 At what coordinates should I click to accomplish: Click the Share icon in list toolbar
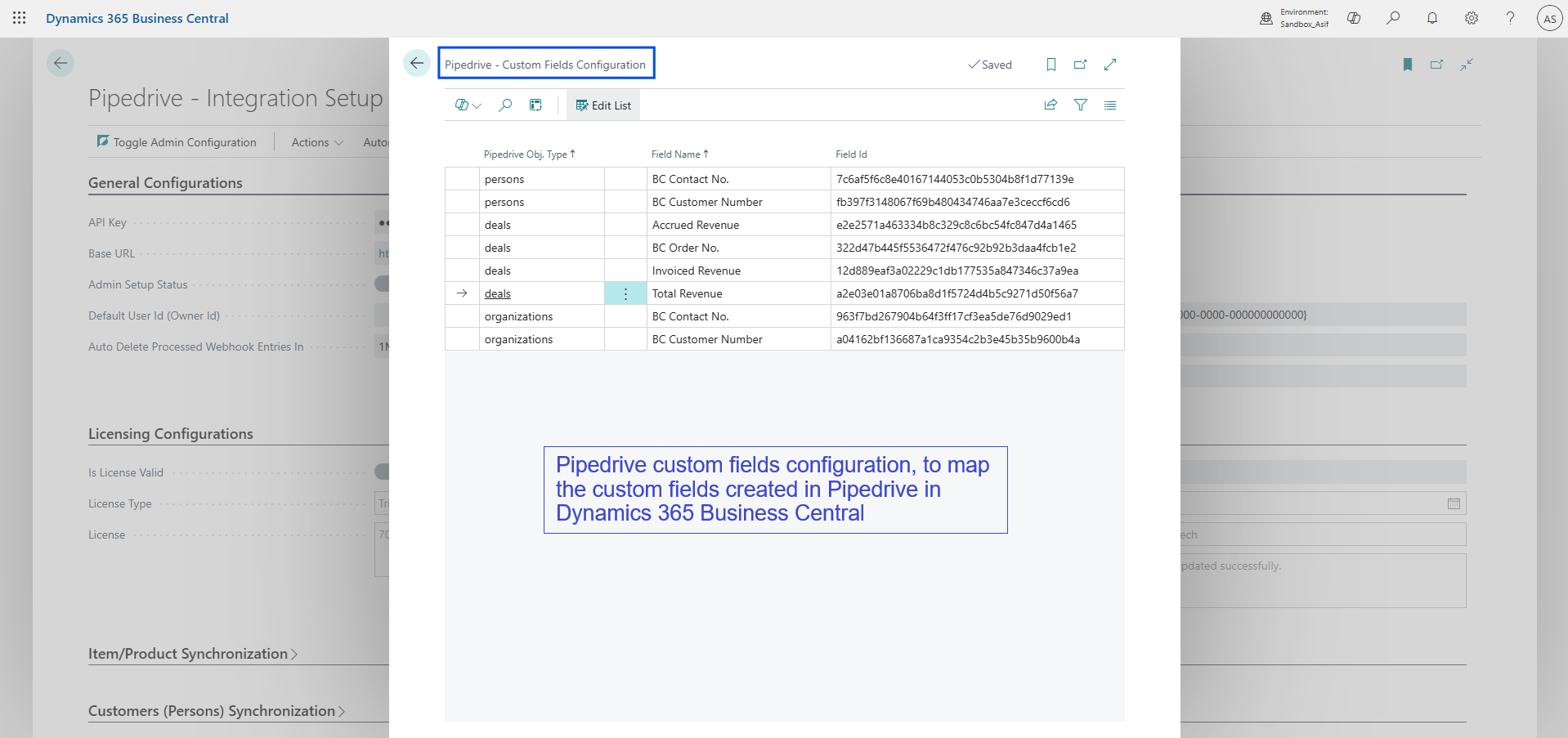pos(1051,105)
